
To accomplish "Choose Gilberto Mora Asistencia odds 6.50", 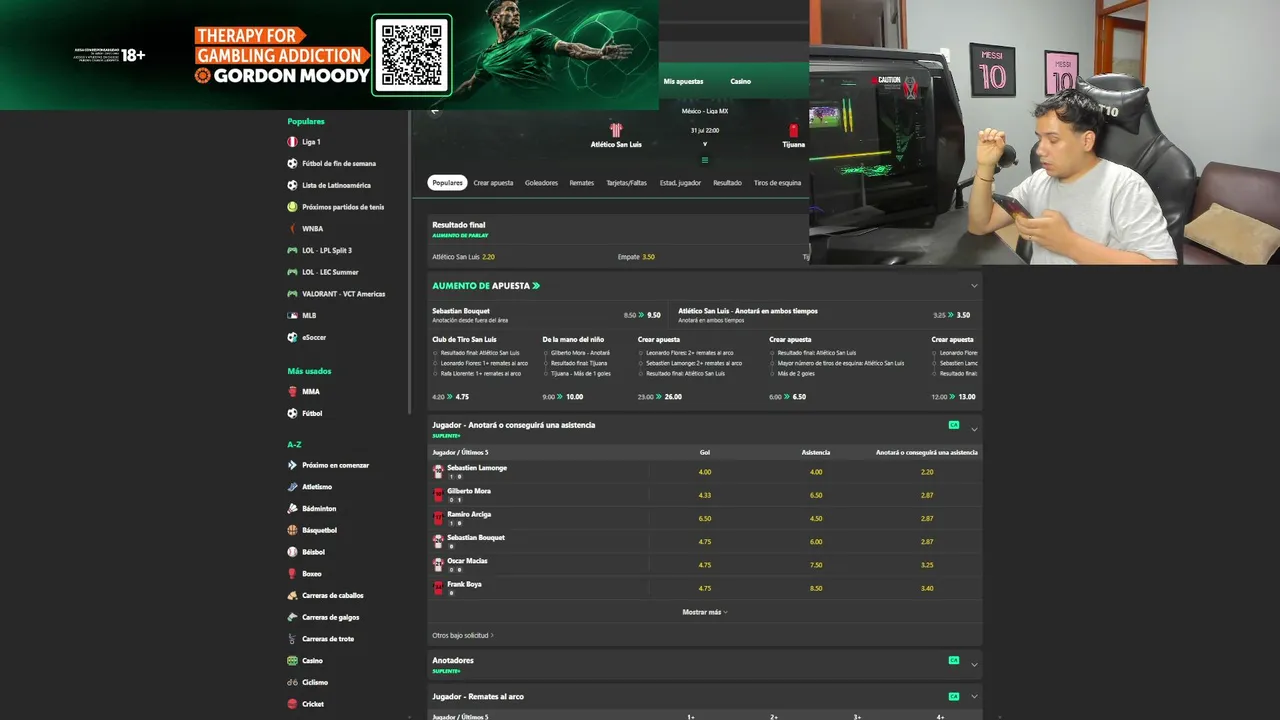I will coord(816,495).
